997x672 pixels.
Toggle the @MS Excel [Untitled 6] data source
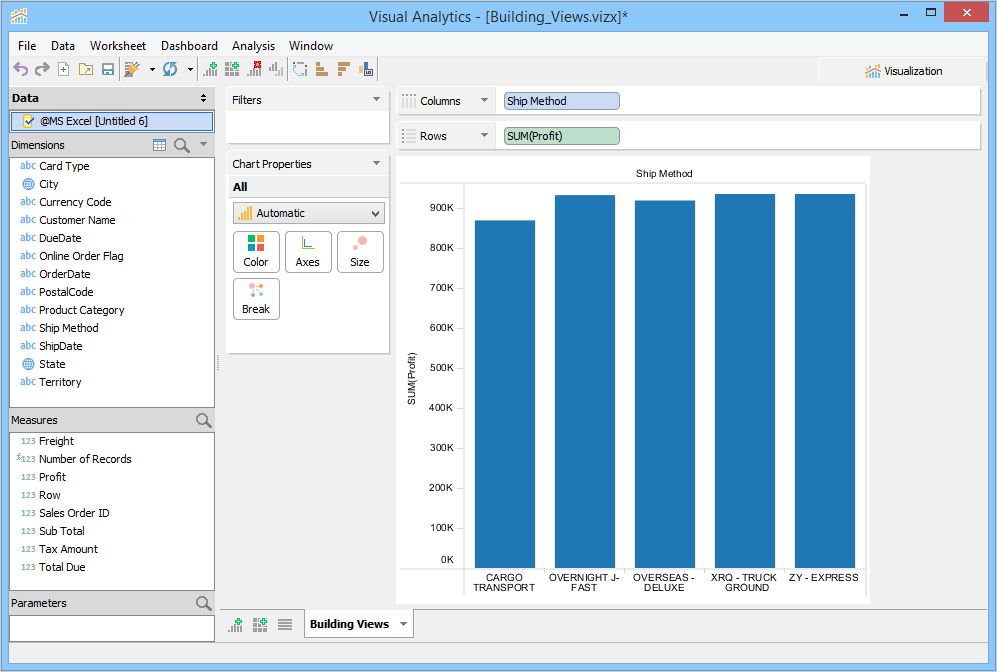[29, 121]
